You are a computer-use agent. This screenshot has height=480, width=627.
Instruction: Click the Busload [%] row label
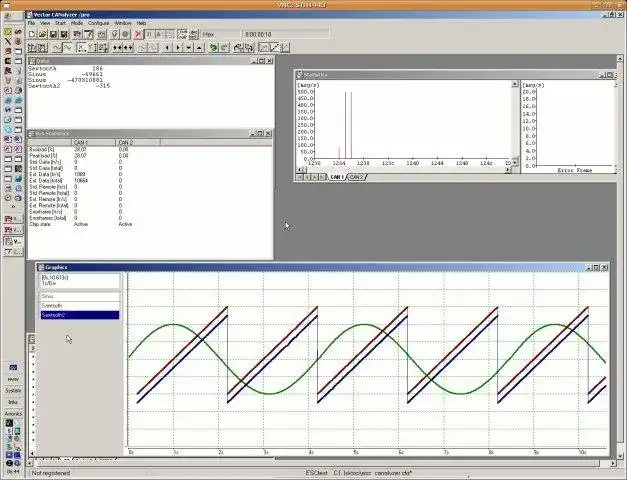[x=43, y=149]
